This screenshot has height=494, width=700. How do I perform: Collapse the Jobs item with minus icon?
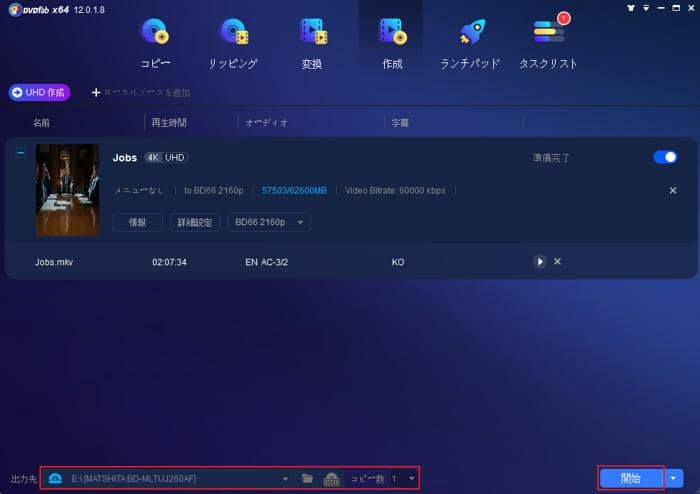(x=21, y=153)
